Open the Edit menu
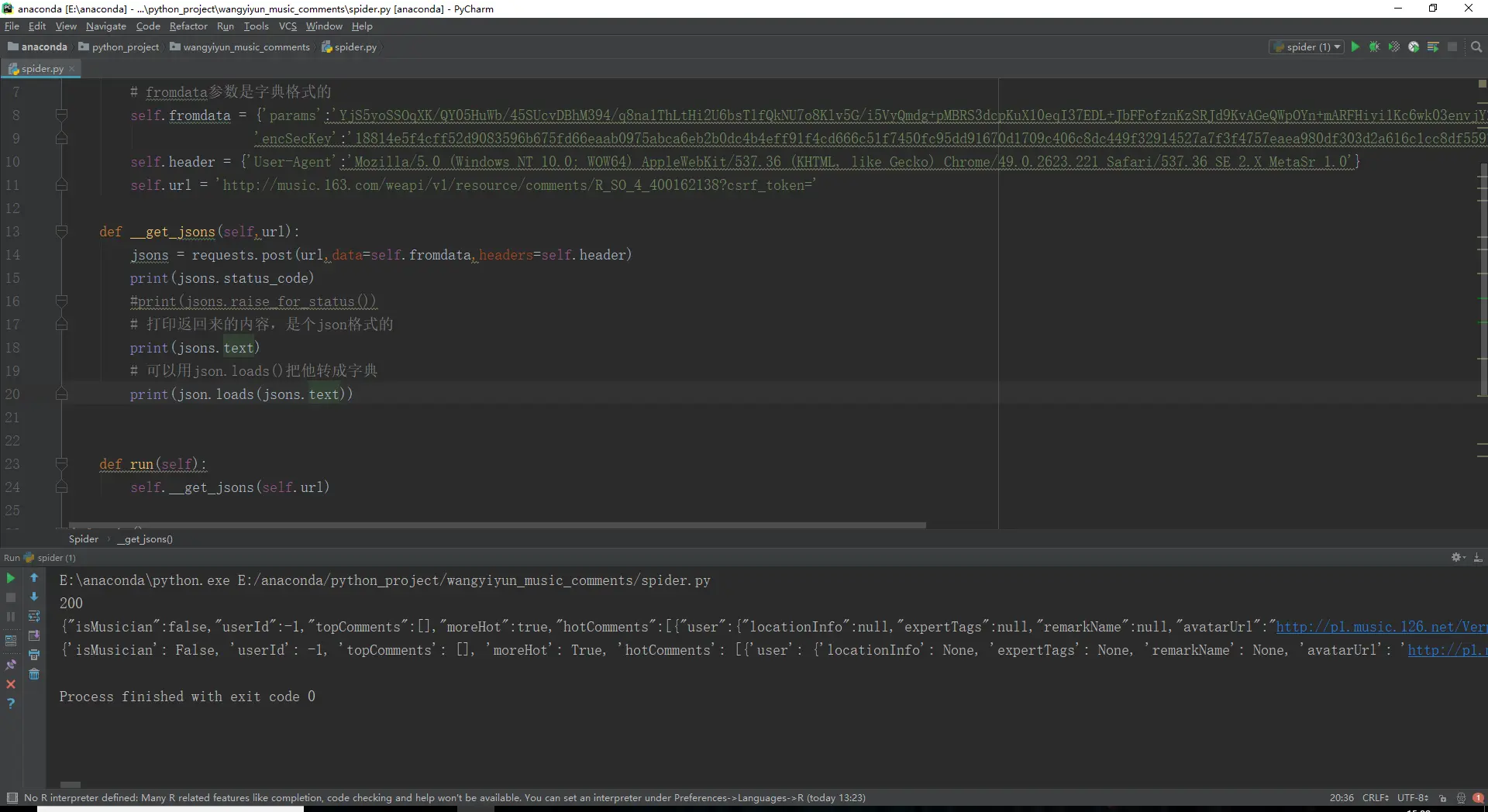Screen dimensions: 1488x812 click(x=37, y=26)
